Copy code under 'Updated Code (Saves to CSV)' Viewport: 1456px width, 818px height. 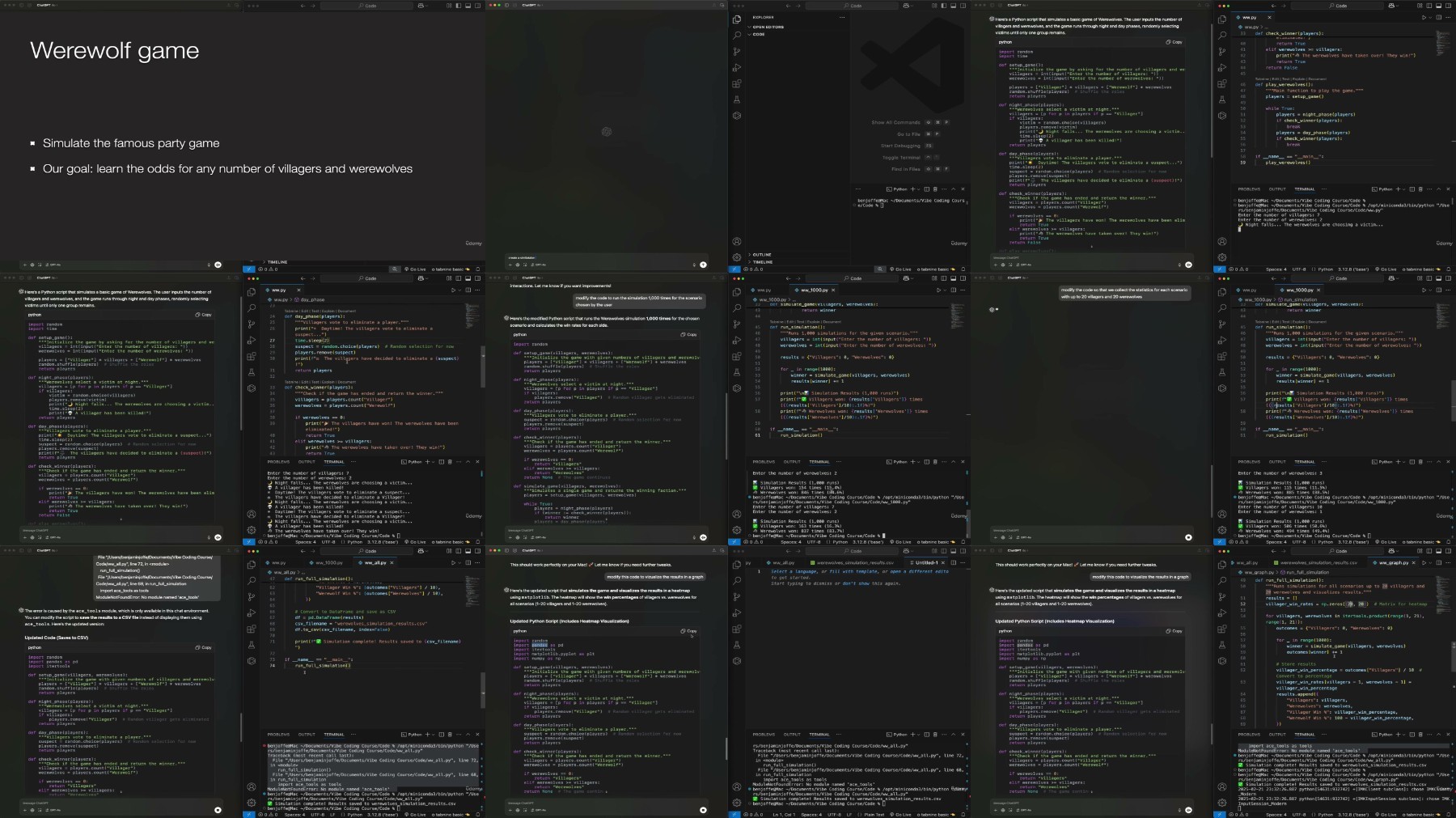pyautogui.click(x=203, y=647)
